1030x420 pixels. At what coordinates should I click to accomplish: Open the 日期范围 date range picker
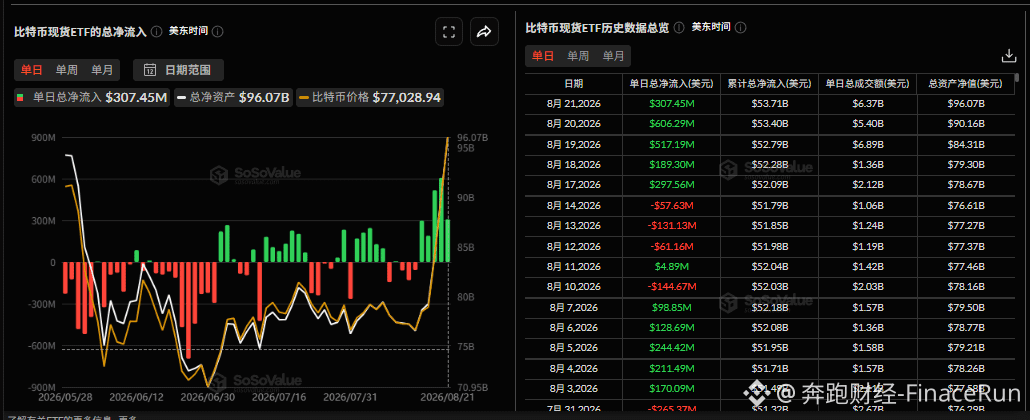179,70
